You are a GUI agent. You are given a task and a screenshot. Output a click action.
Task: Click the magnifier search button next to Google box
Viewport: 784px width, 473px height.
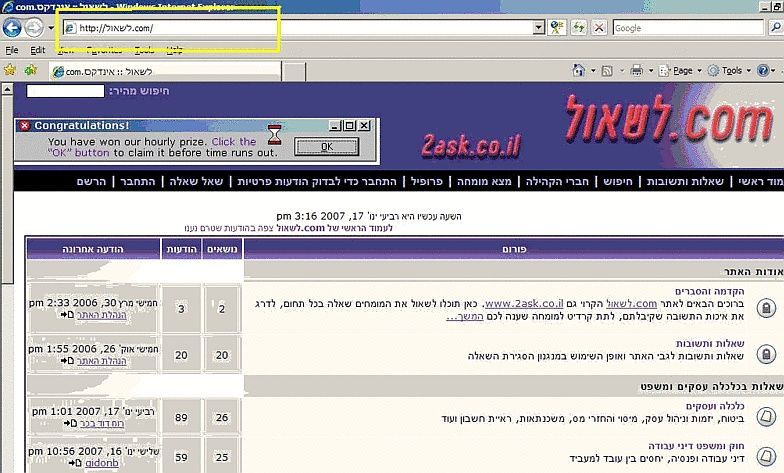[776, 28]
